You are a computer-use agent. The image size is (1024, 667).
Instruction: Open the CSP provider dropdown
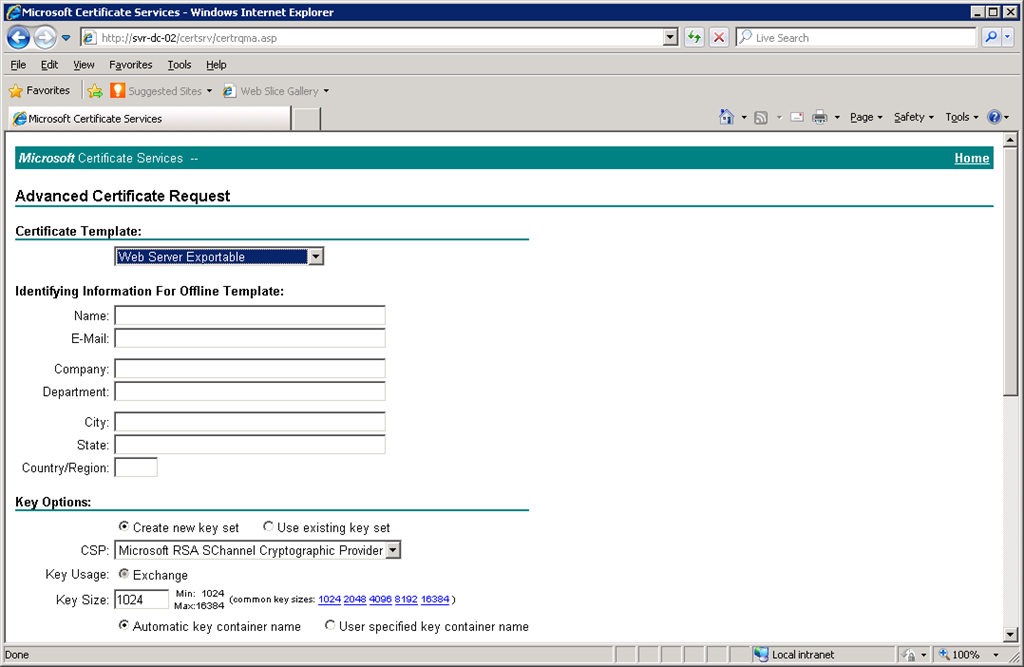coord(257,551)
